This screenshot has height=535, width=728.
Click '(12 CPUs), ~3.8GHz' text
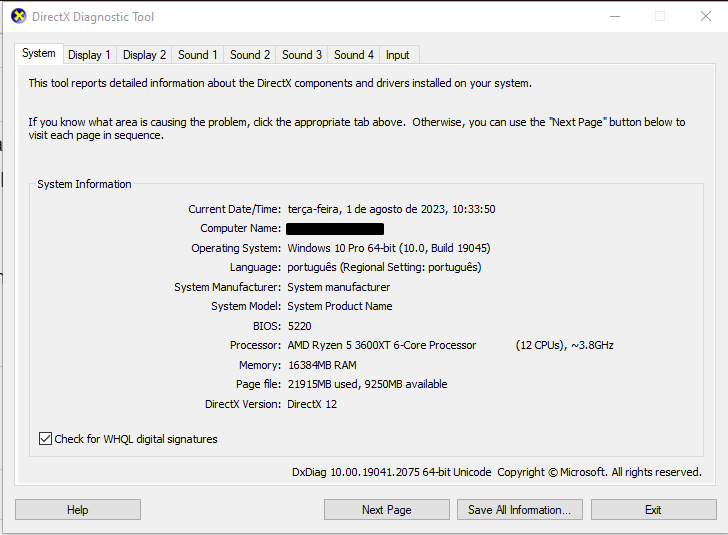(x=565, y=345)
